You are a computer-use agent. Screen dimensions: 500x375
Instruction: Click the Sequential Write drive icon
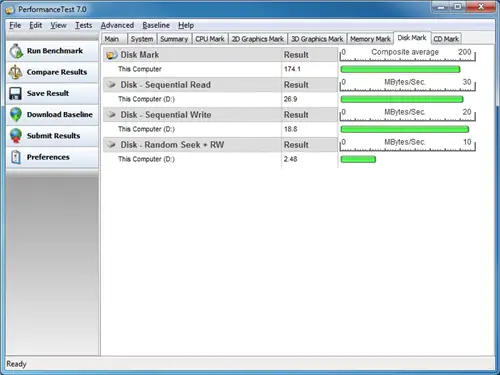click(111, 115)
